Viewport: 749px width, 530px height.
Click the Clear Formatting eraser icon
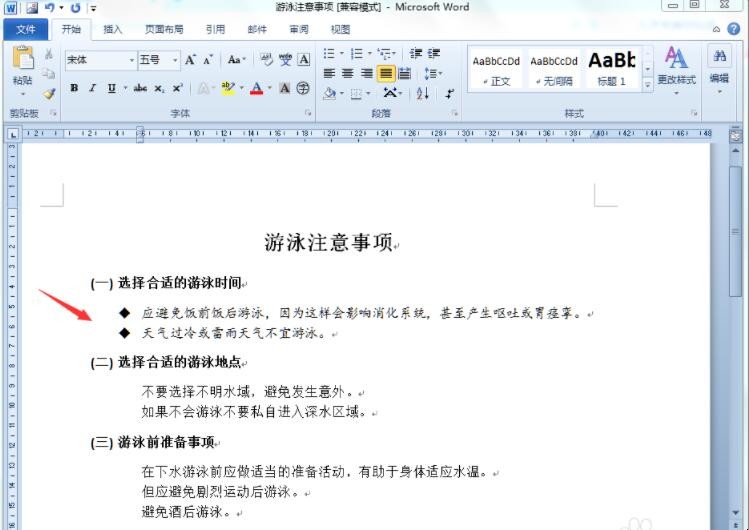pos(266,60)
